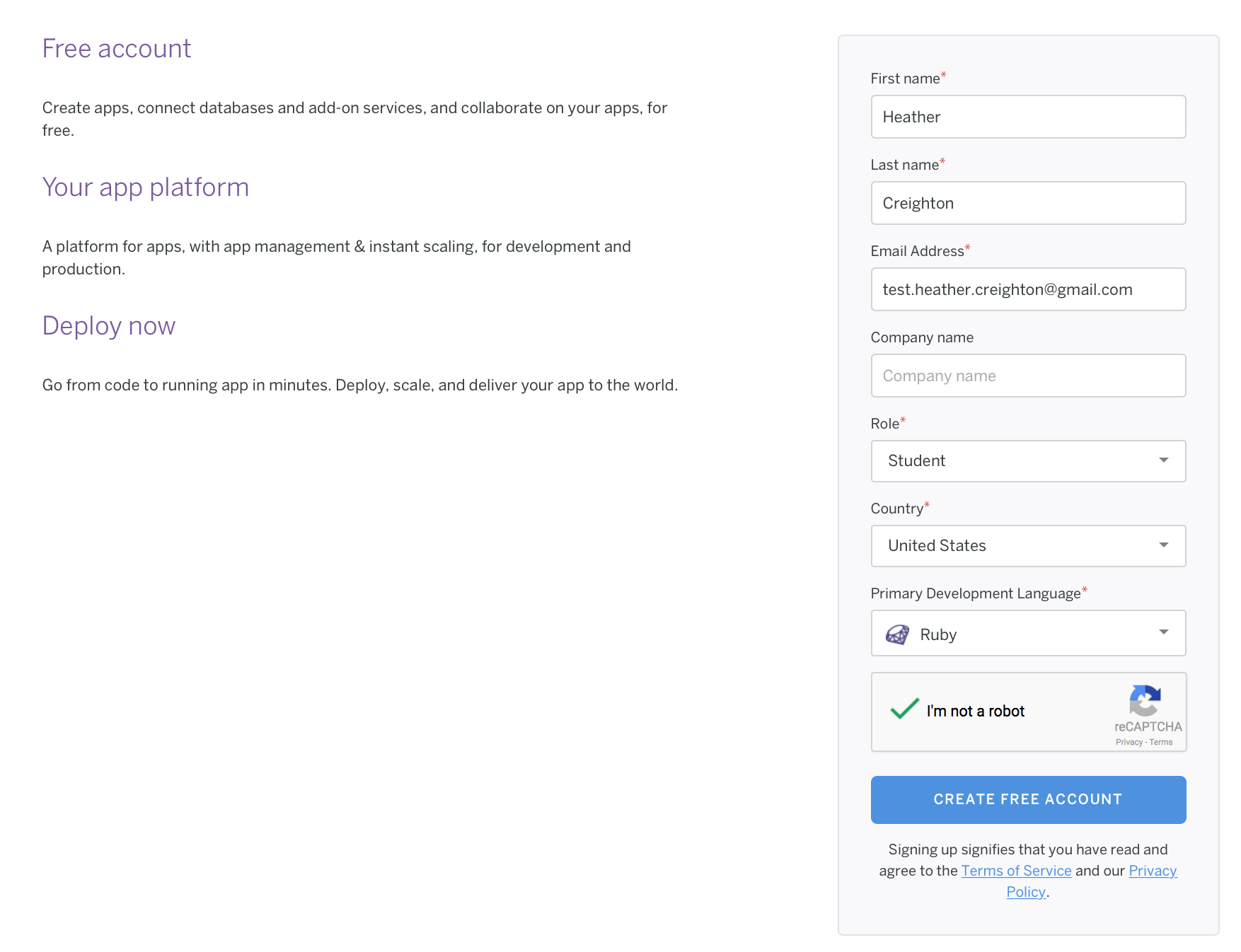Toggle the "I'm not a robot" checkmark
The image size is (1241, 952).
[x=904, y=709]
